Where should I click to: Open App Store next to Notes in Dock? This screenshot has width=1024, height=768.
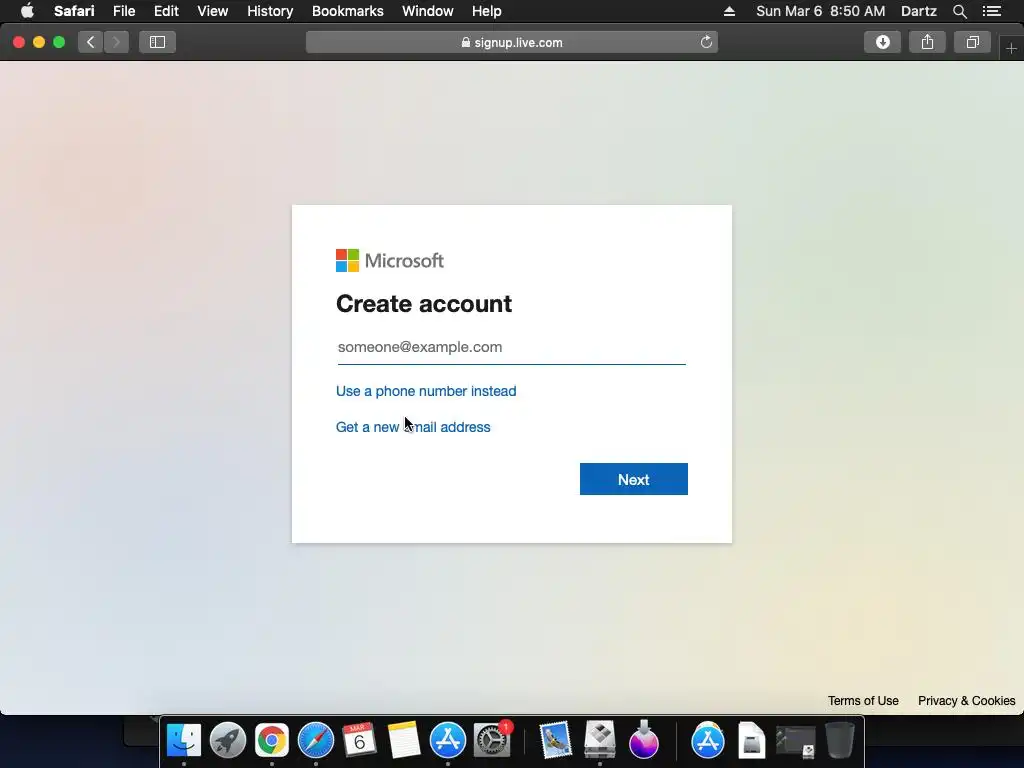447,741
